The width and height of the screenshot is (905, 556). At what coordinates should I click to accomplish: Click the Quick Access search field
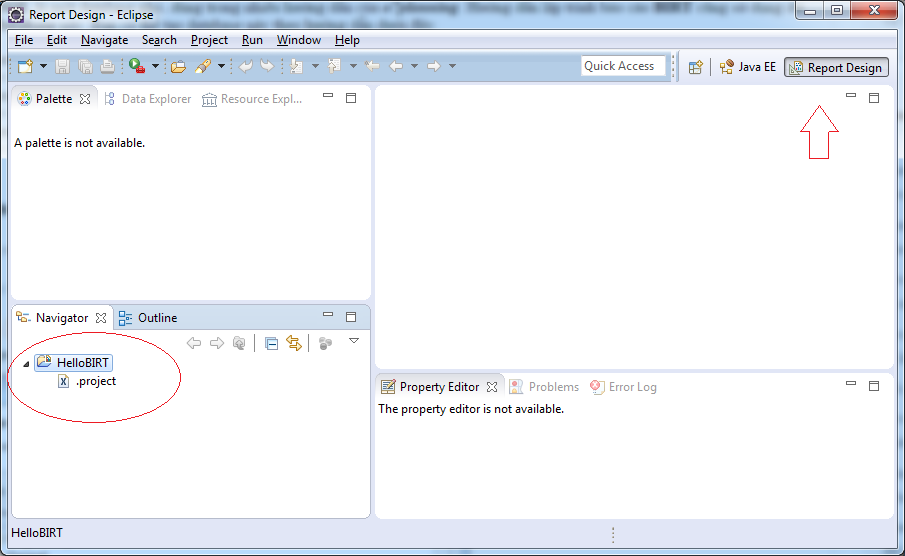623,66
